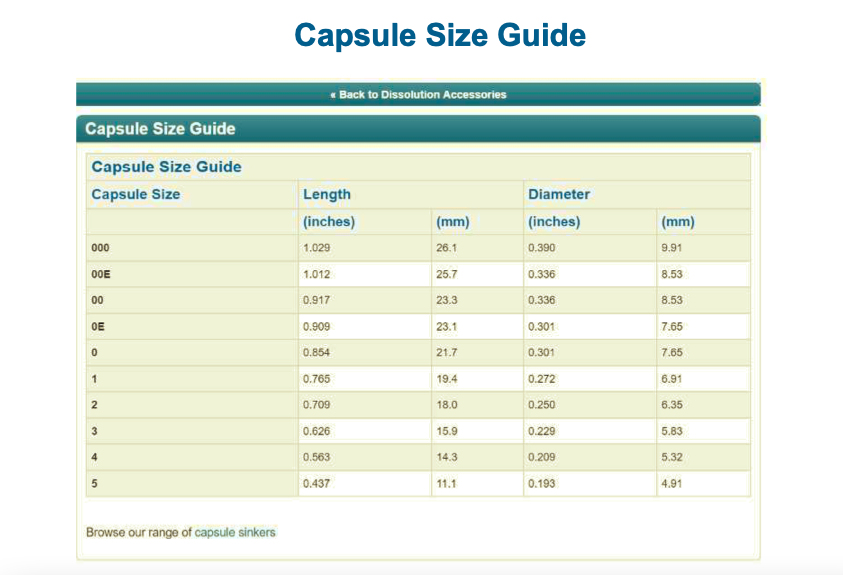843x575 pixels.
Task: Select the 'Diameter' column header
Action: 559,194
